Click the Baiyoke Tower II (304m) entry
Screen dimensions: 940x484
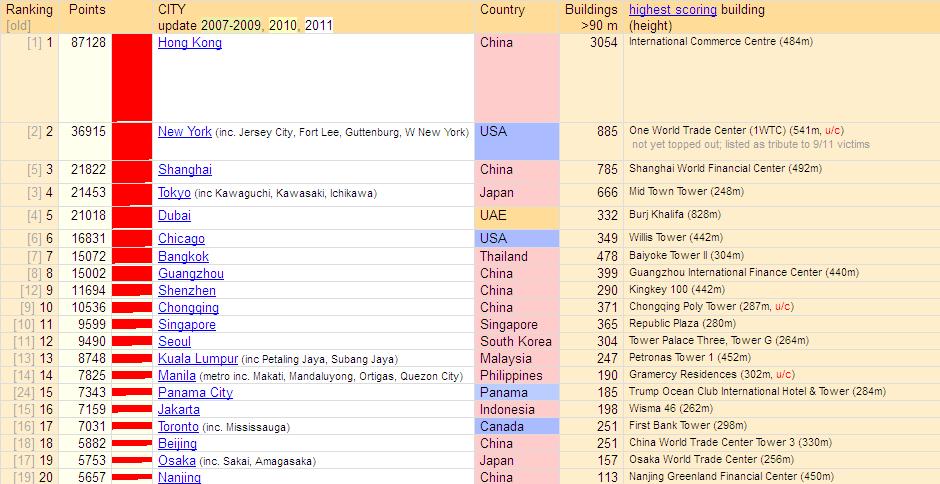pyautogui.click(x=686, y=255)
